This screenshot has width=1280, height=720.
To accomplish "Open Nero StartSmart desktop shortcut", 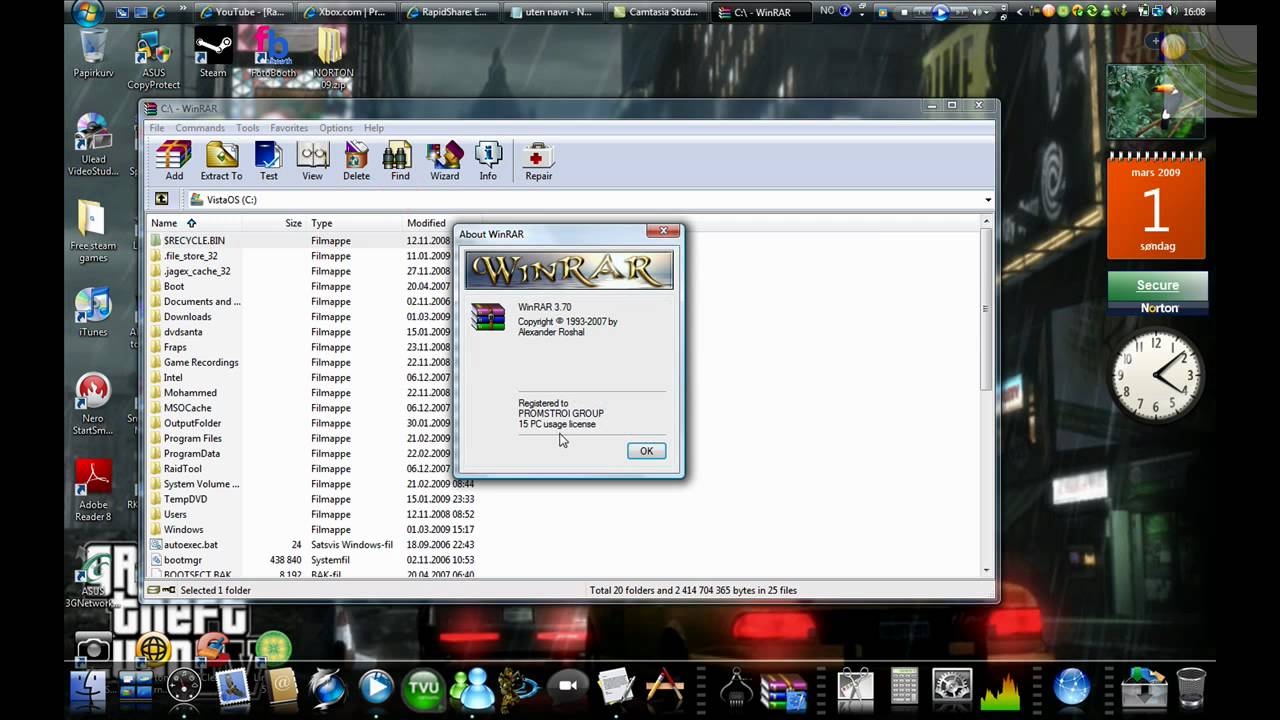I will 93,405.
